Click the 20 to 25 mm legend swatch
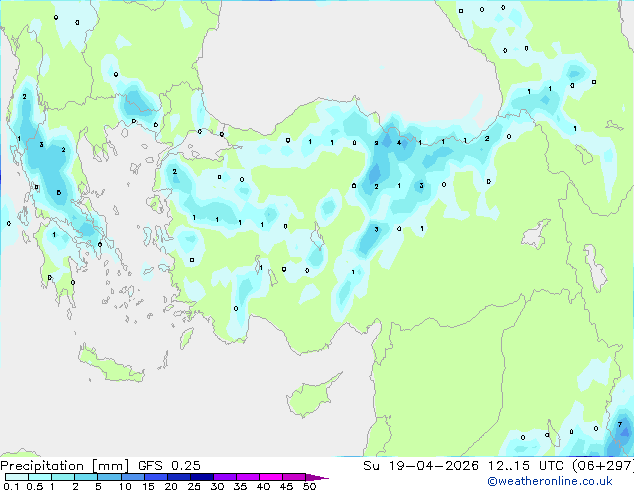 (178, 477)
